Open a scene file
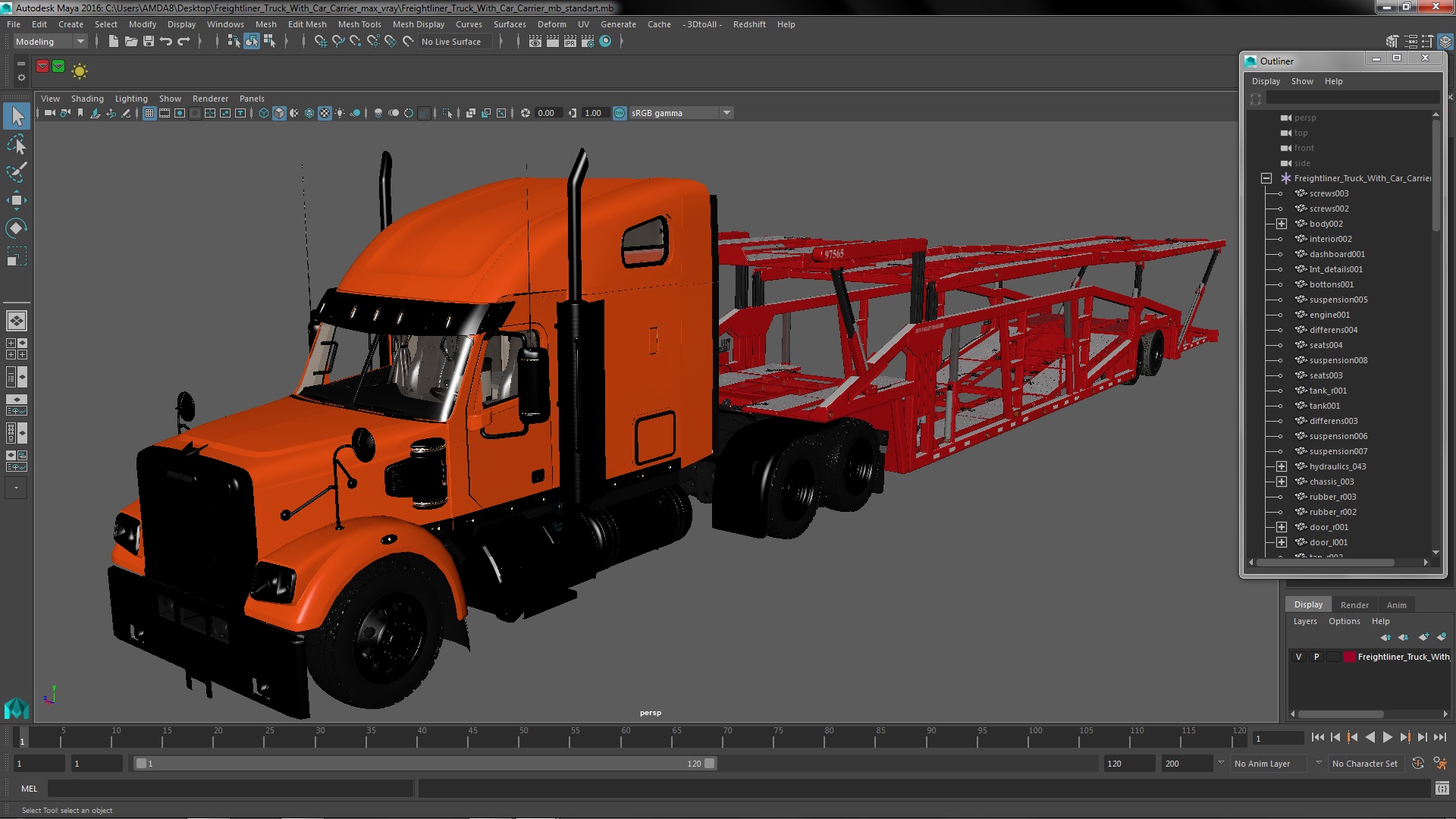The width and height of the screenshot is (1456, 819). (131, 42)
